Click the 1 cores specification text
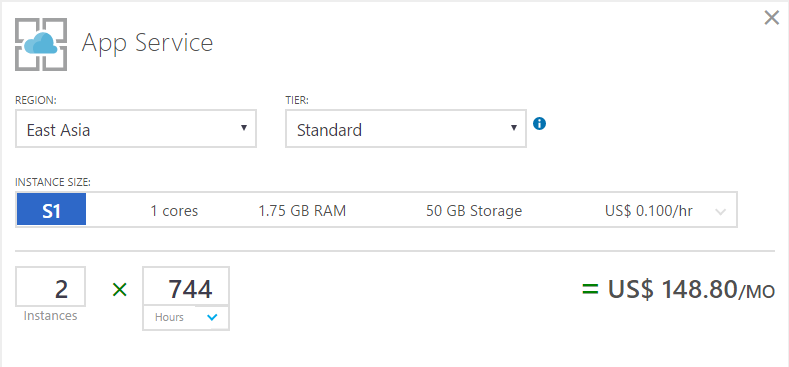 click(174, 211)
